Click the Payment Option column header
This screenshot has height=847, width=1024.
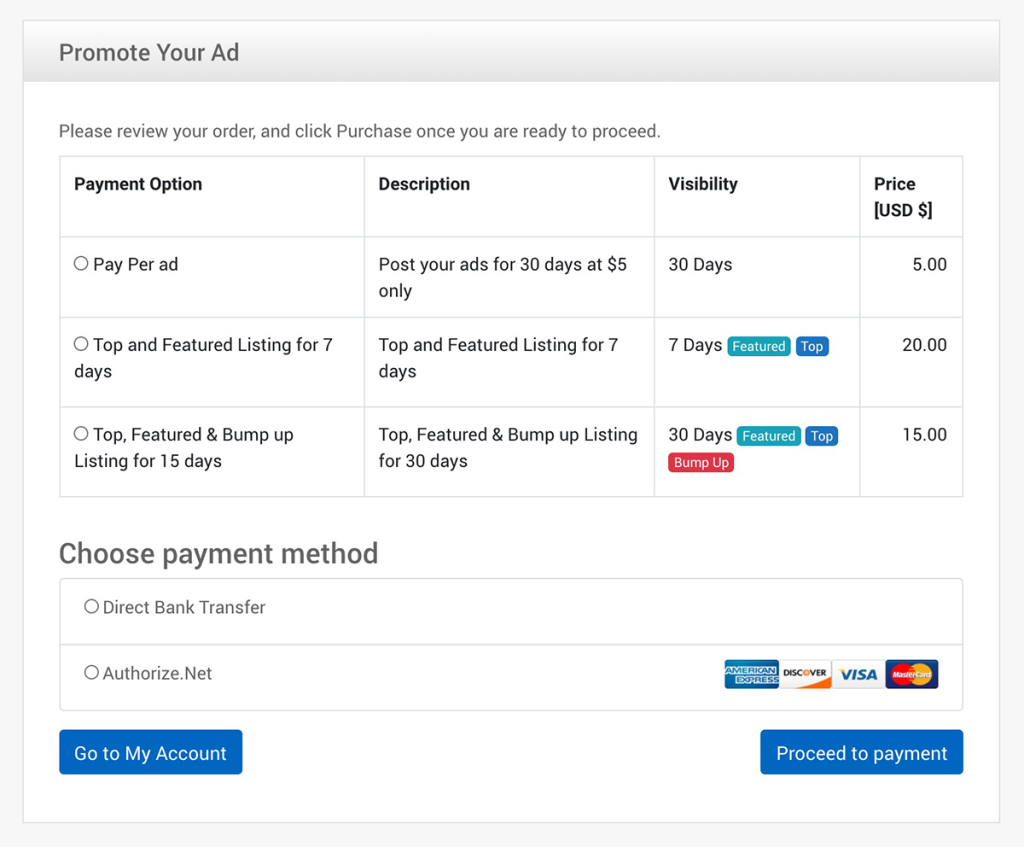pos(138,184)
